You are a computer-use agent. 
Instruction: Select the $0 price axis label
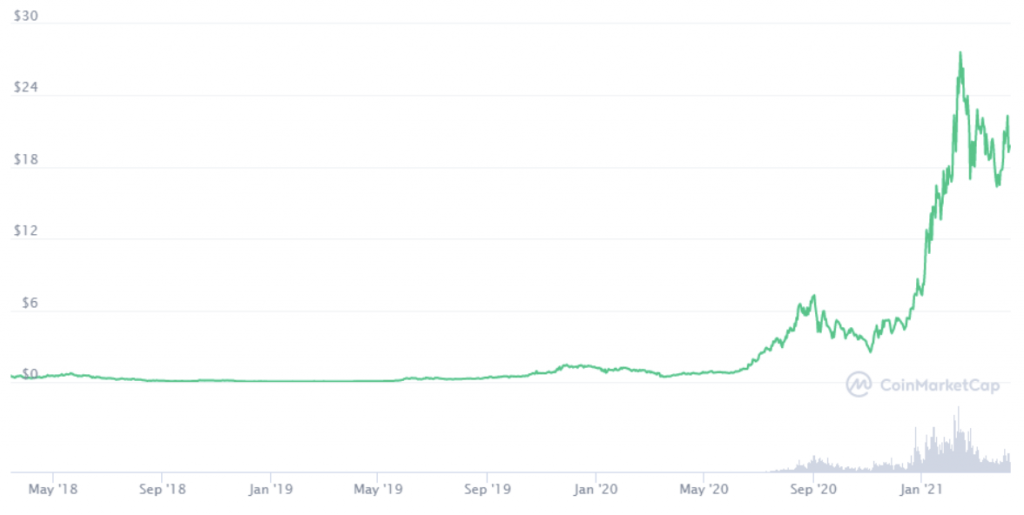(x=30, y=374)
